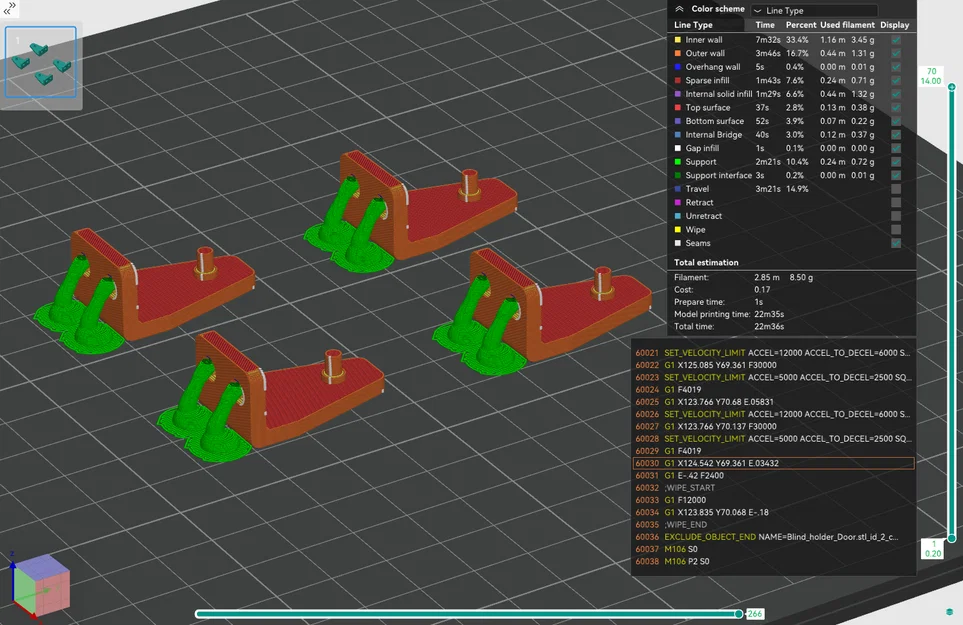The width and height of the screenshot is (963, 625).
Task: Click the Inner wall yellow color swatch
Action: [678, 40]
